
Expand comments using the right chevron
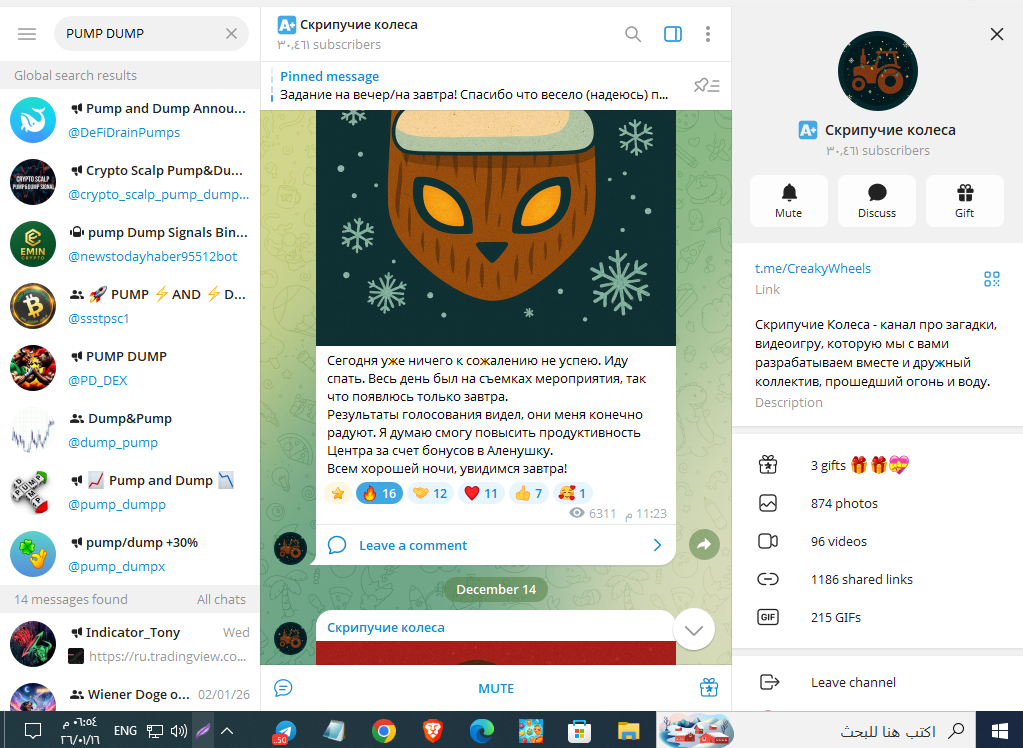(657, 545)
